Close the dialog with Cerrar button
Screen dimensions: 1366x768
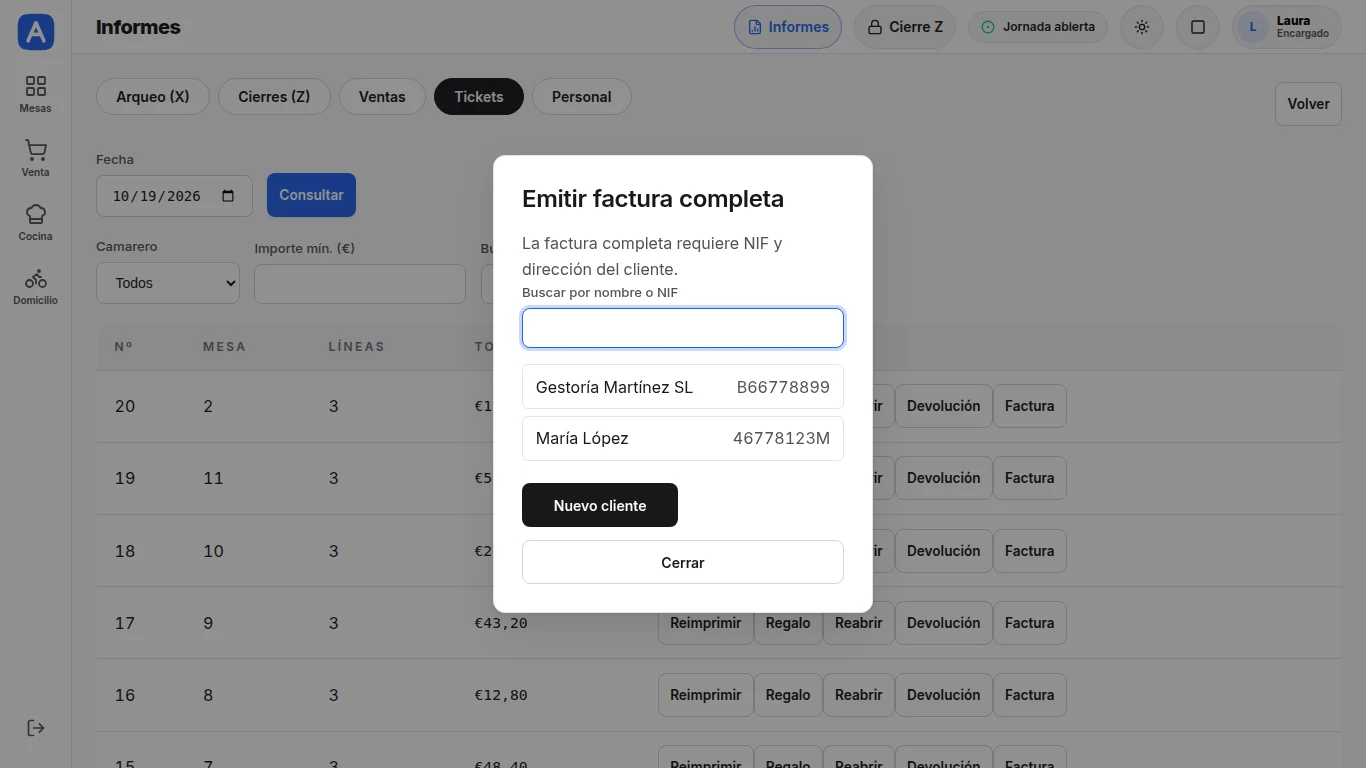(x=683, y=562)
